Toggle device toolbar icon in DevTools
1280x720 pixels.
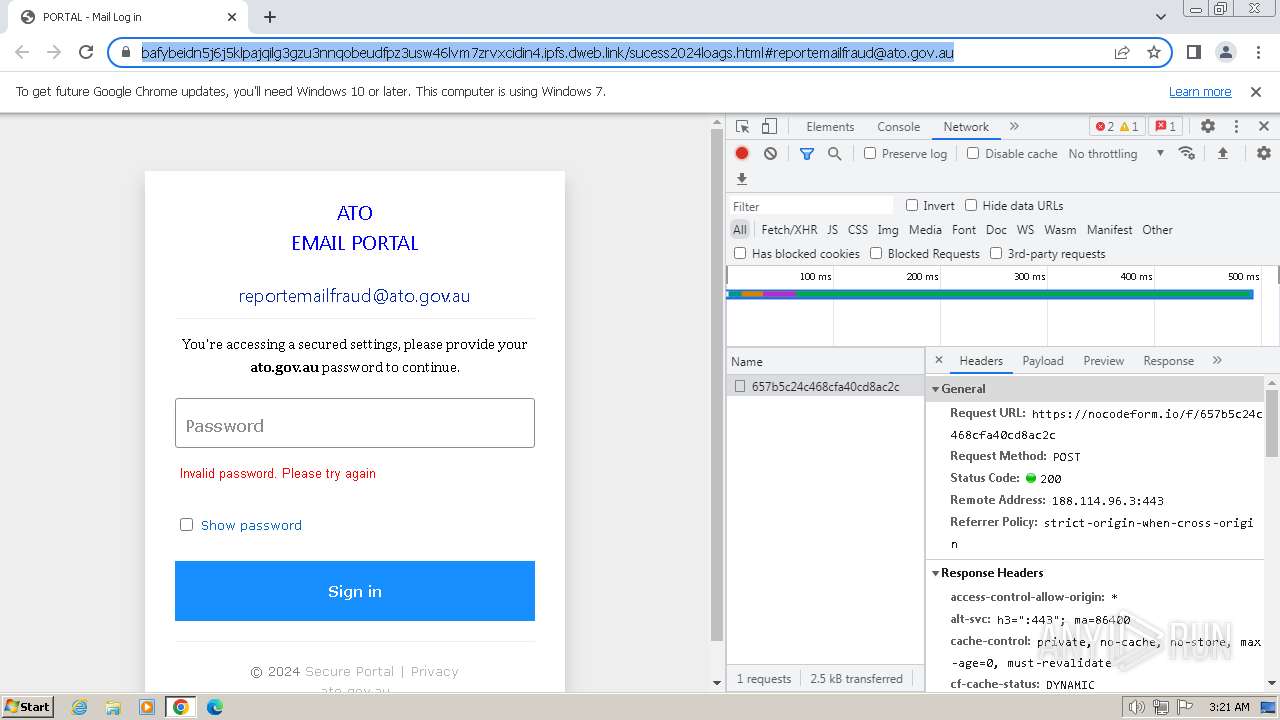pos(769,127)
